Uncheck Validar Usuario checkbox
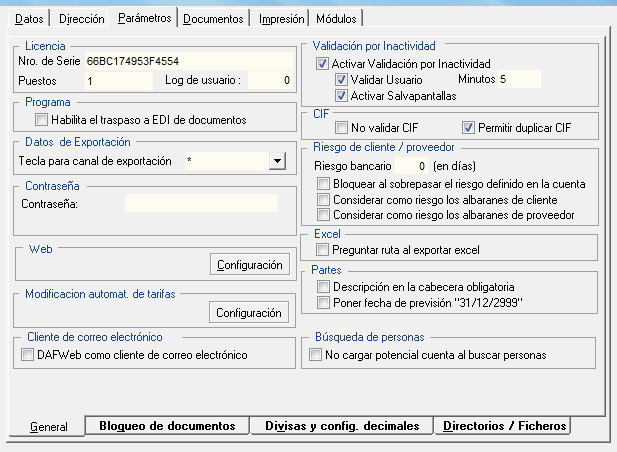Screen dimensions: 617x452 point(341,79)
